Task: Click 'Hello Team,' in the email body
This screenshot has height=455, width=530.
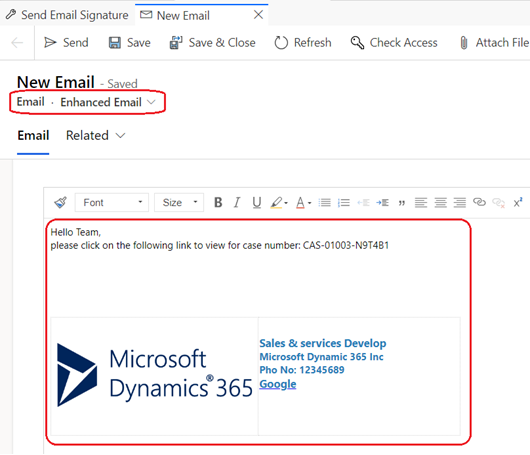Action: click(x=76, y=232)
